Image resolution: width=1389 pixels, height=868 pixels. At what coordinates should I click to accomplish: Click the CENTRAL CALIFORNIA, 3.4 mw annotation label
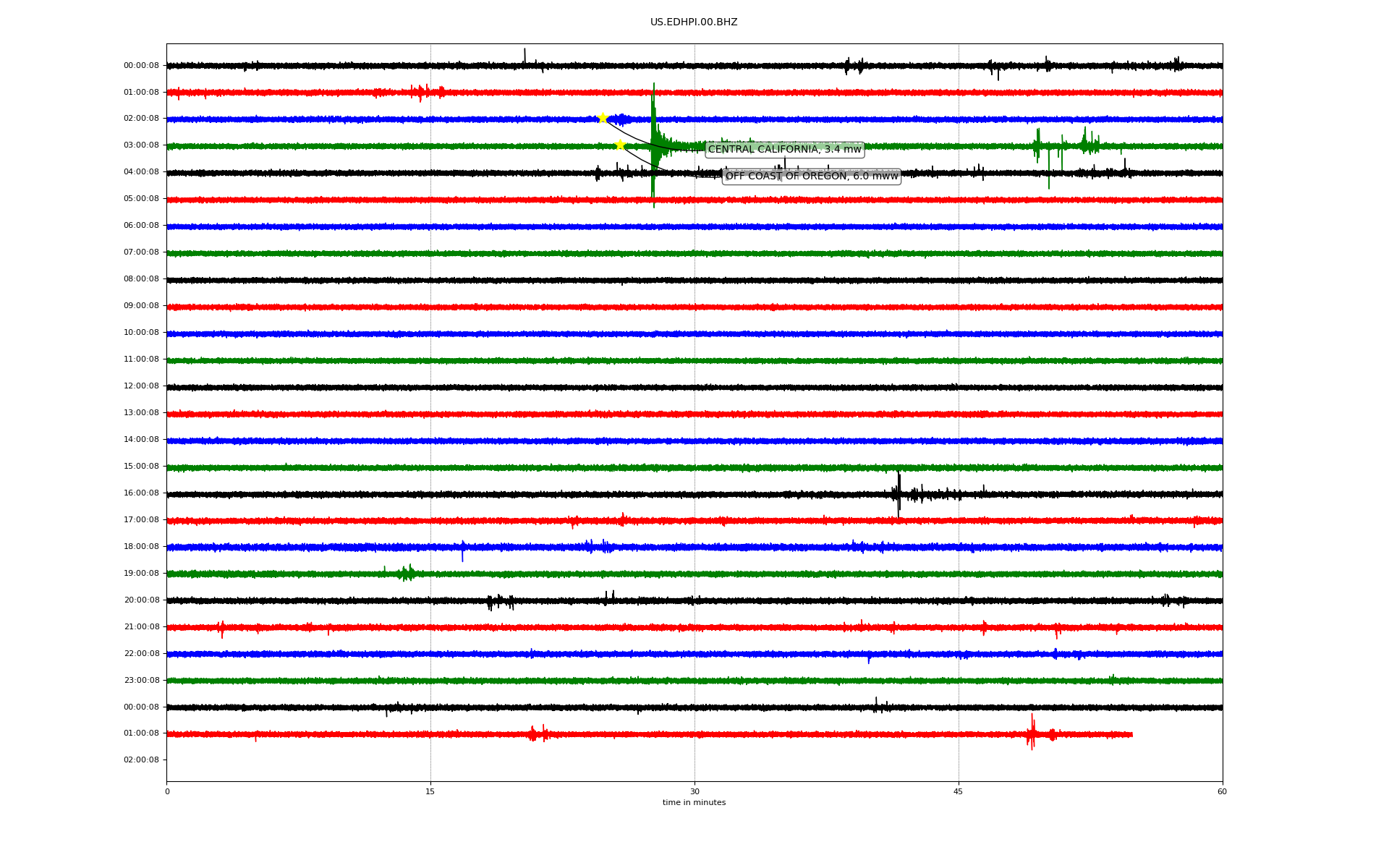click(x=784, y=150)
